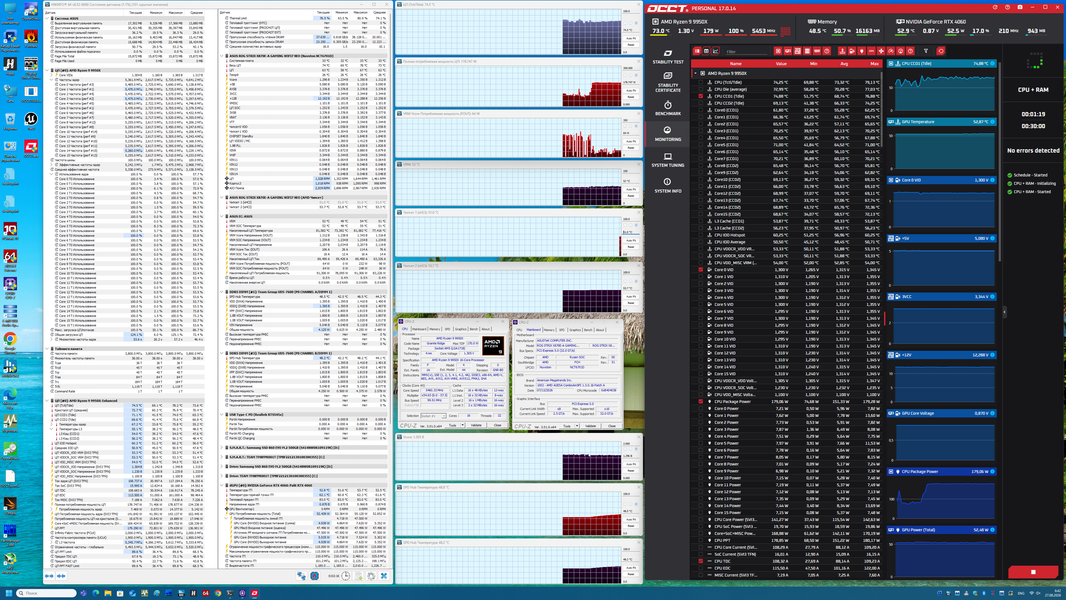Open Bench tab in left CPU-Z window
The image size is (1066, 600).
point(474,329)
